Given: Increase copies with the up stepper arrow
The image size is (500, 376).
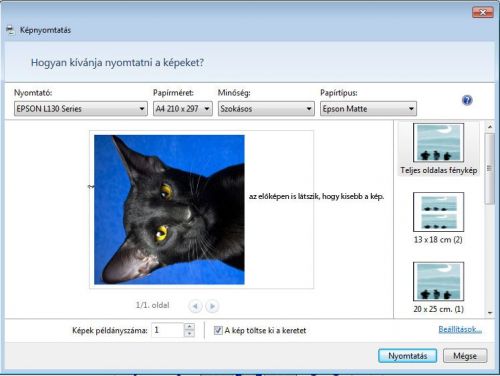Looking at the screenshot, I should [x=189, y=327].
